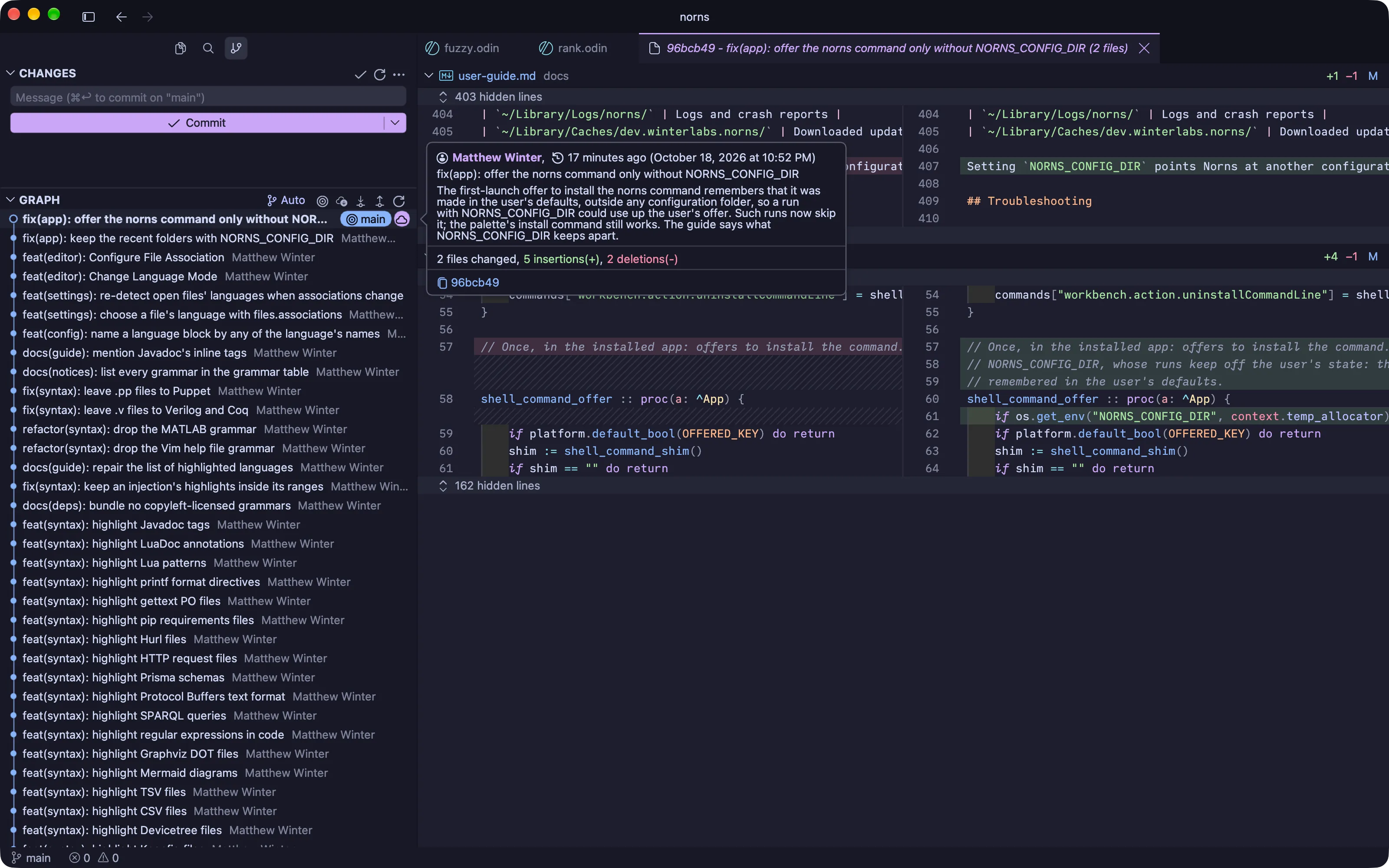
Task: Select commit 'feat(syntax): highlight Mermaid diagrams'
Action: pyautogui.click(x=208, y=773)
